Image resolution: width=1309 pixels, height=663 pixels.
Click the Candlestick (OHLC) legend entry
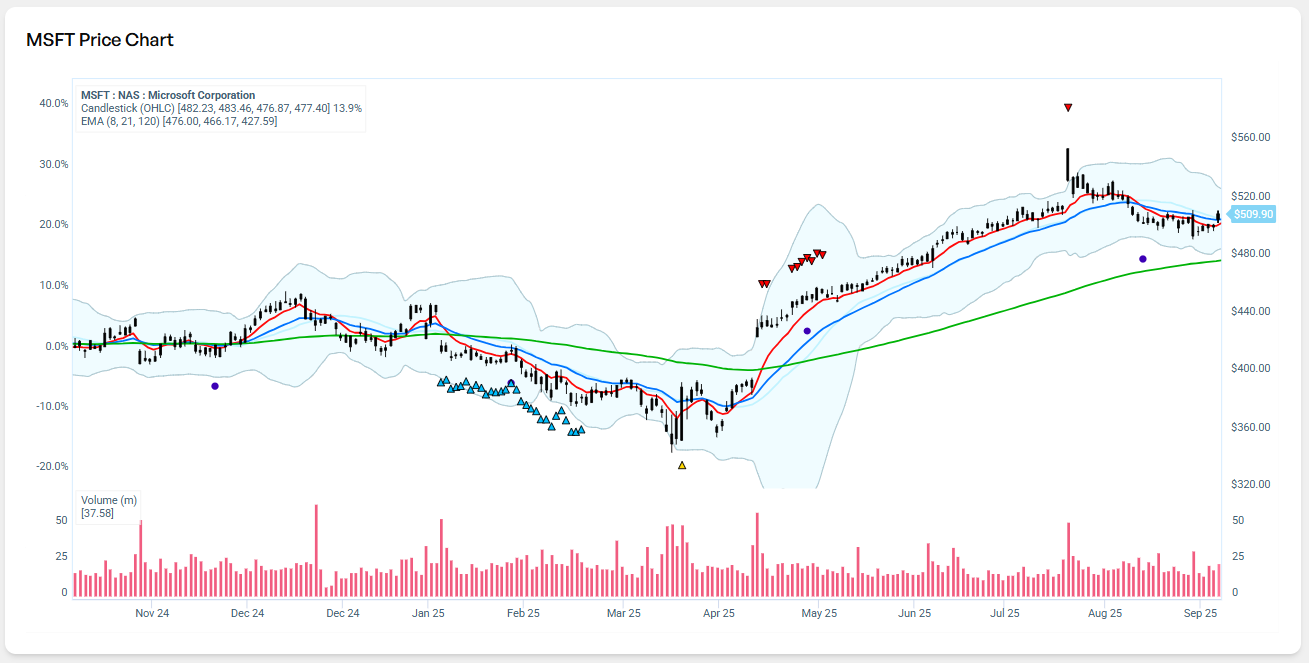[221, 108]
